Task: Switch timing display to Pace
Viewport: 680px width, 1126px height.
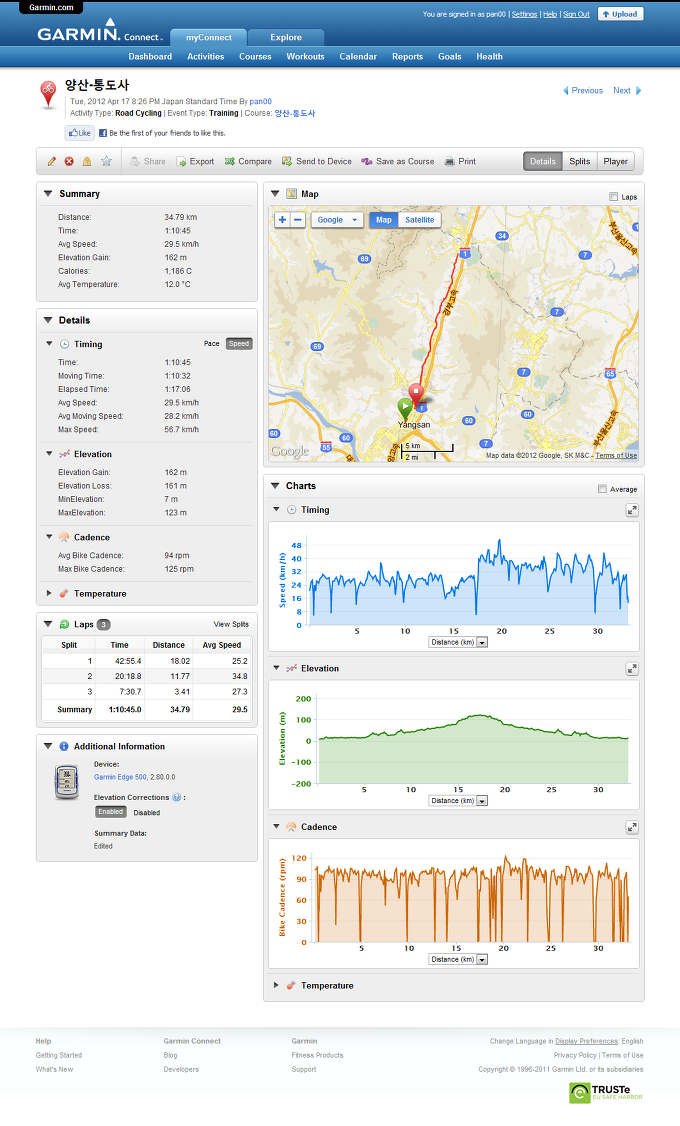Action: coord(211,343)
